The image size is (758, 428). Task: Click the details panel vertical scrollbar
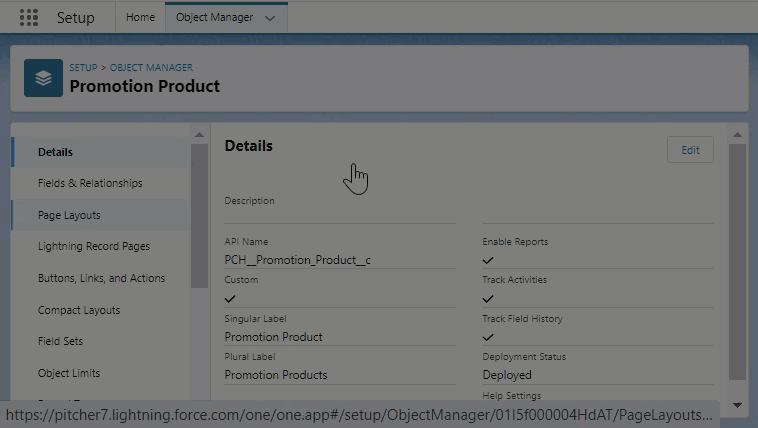[x=737, y=260]
